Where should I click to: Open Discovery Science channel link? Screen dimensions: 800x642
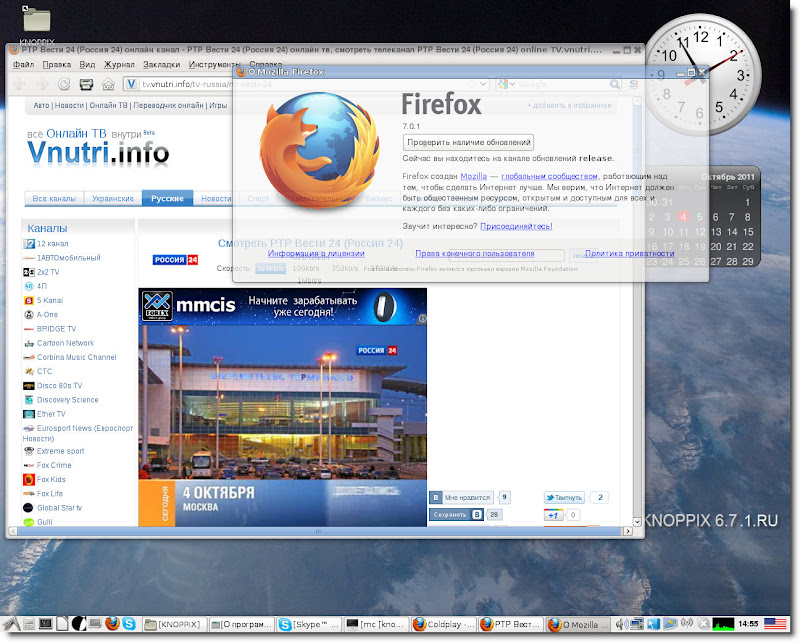[x=67, y=400]
